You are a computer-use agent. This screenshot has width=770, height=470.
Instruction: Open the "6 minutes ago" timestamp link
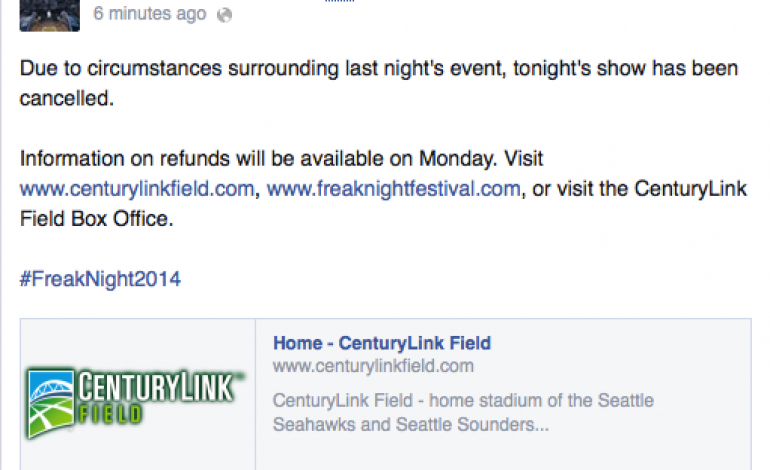(150, 14)
